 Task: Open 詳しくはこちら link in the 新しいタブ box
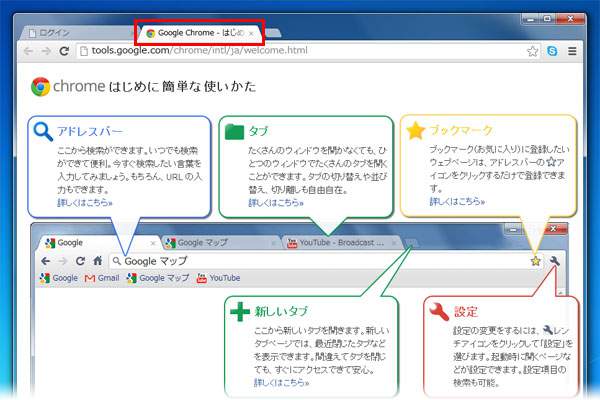[x=282, y=382]
